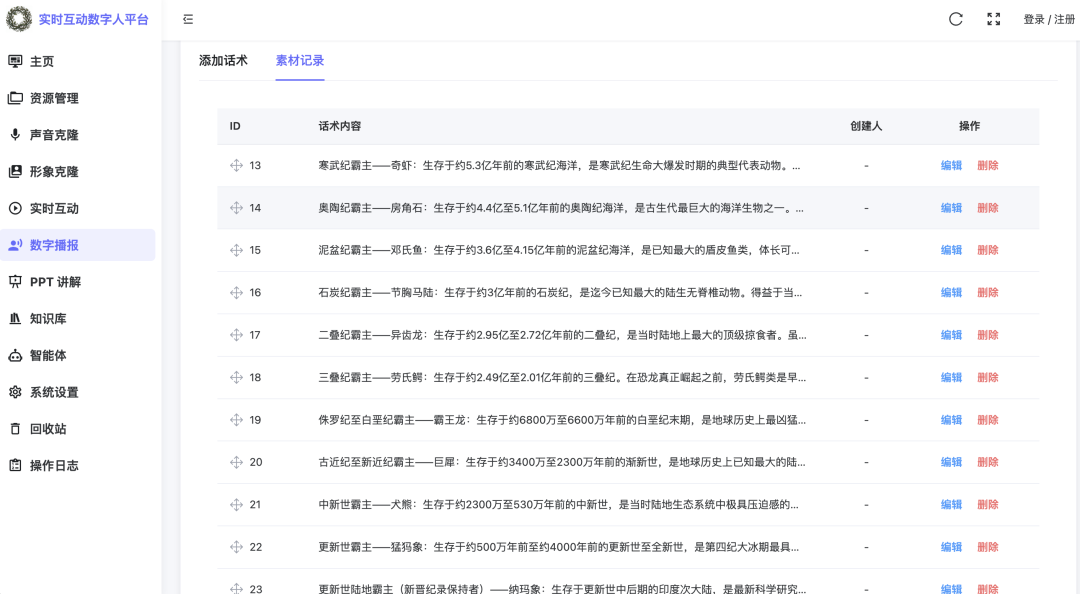This screenshot has width=1080, height=594.
Task: Edit row 15 泥盆纪霸主
Action: click(x=951, y=250)
